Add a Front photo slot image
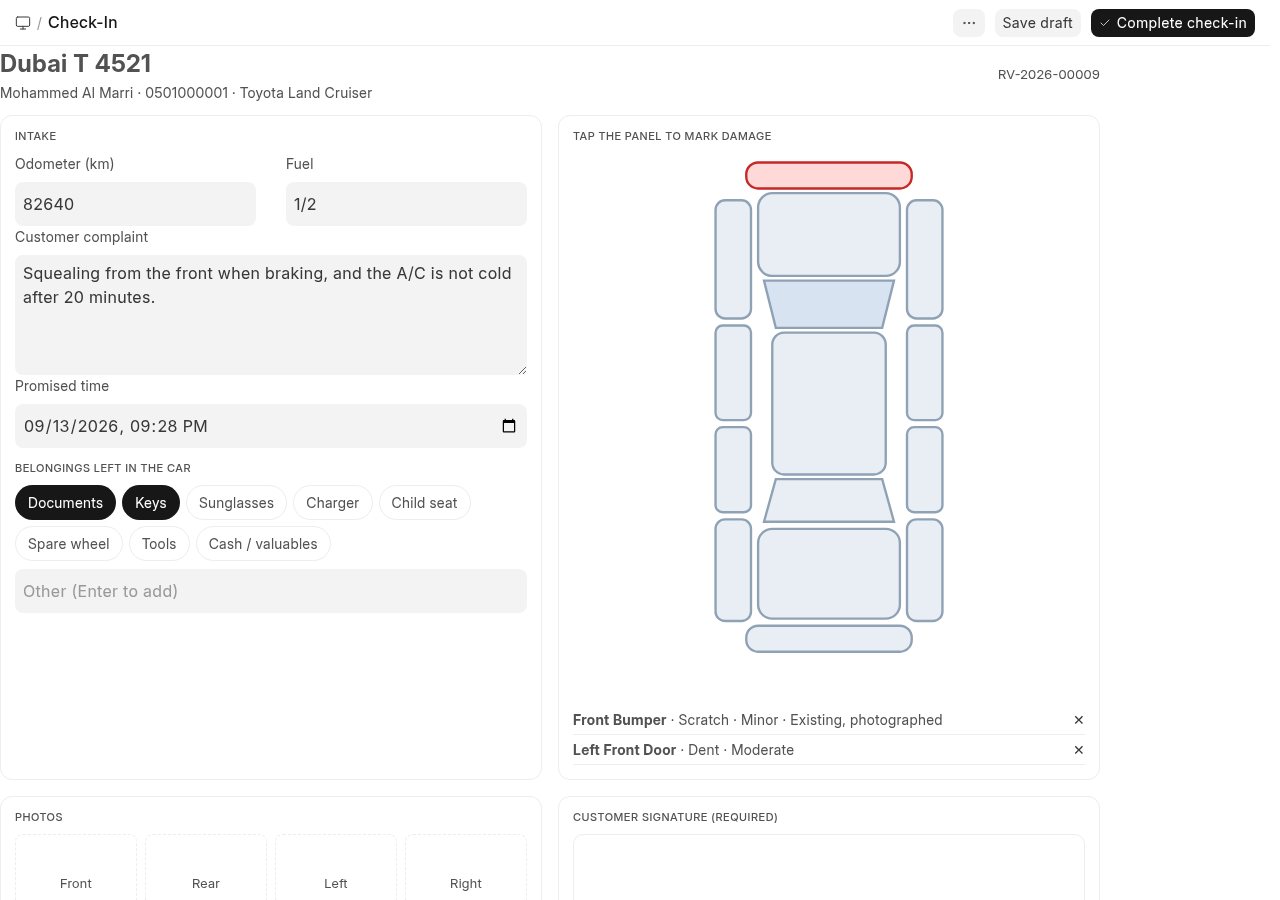1280x900 pixels. tap(76, 868)
